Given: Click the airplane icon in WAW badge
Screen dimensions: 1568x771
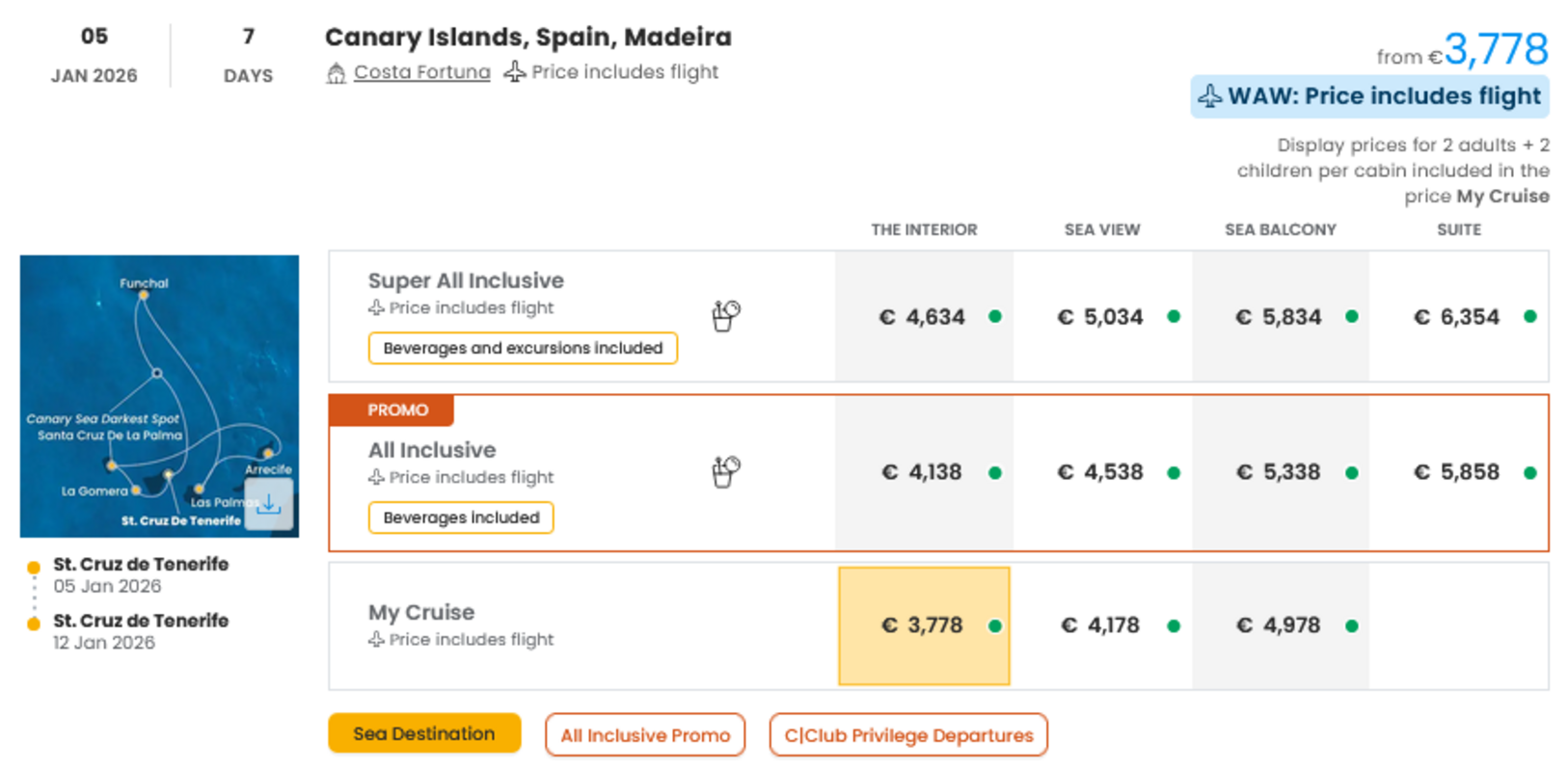Looking at the screenshot, I should tap(1210, 96).
